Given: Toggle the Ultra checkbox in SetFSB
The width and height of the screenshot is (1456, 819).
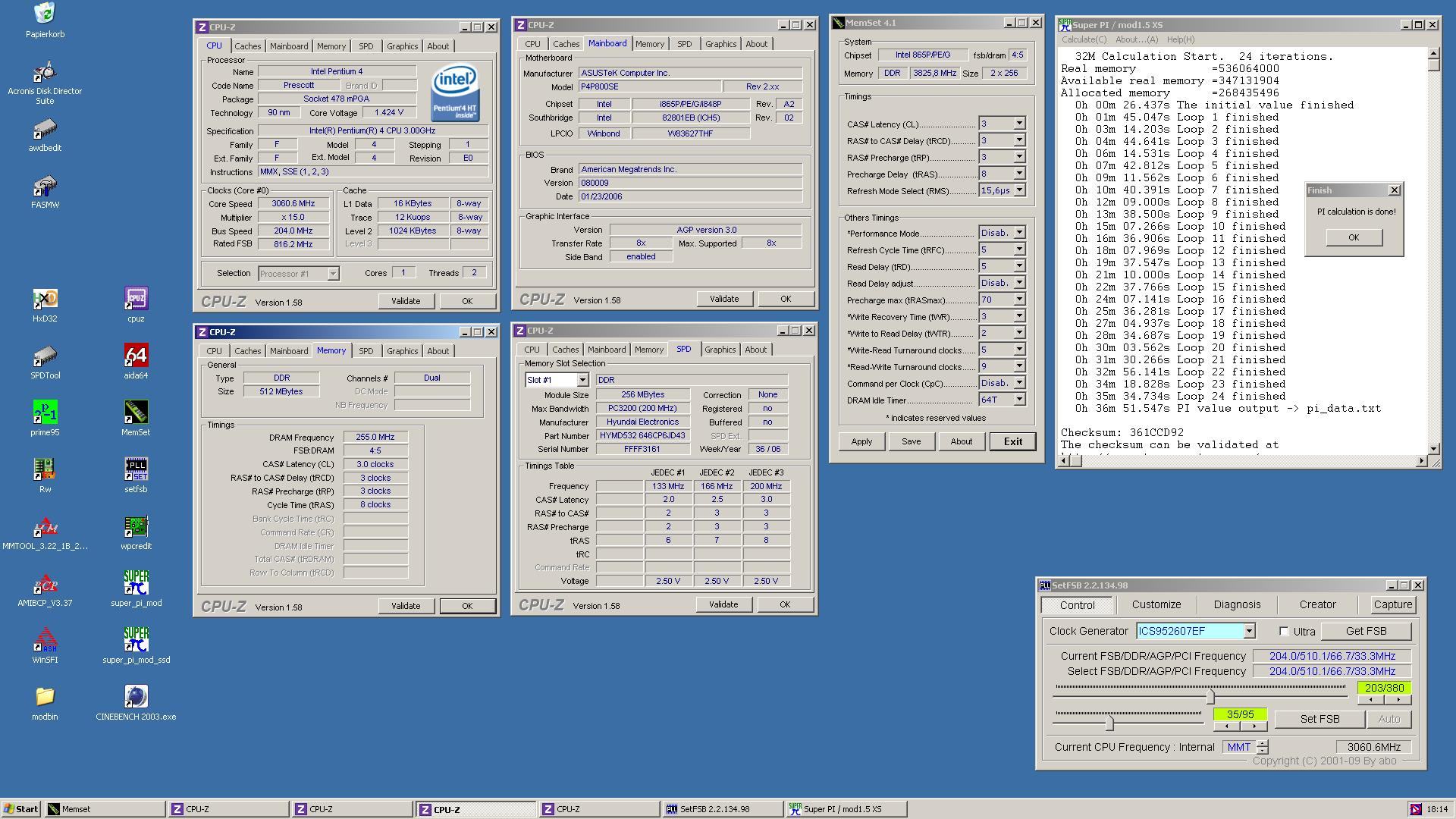Looking at the screenshot, I should pos(1284,631).
